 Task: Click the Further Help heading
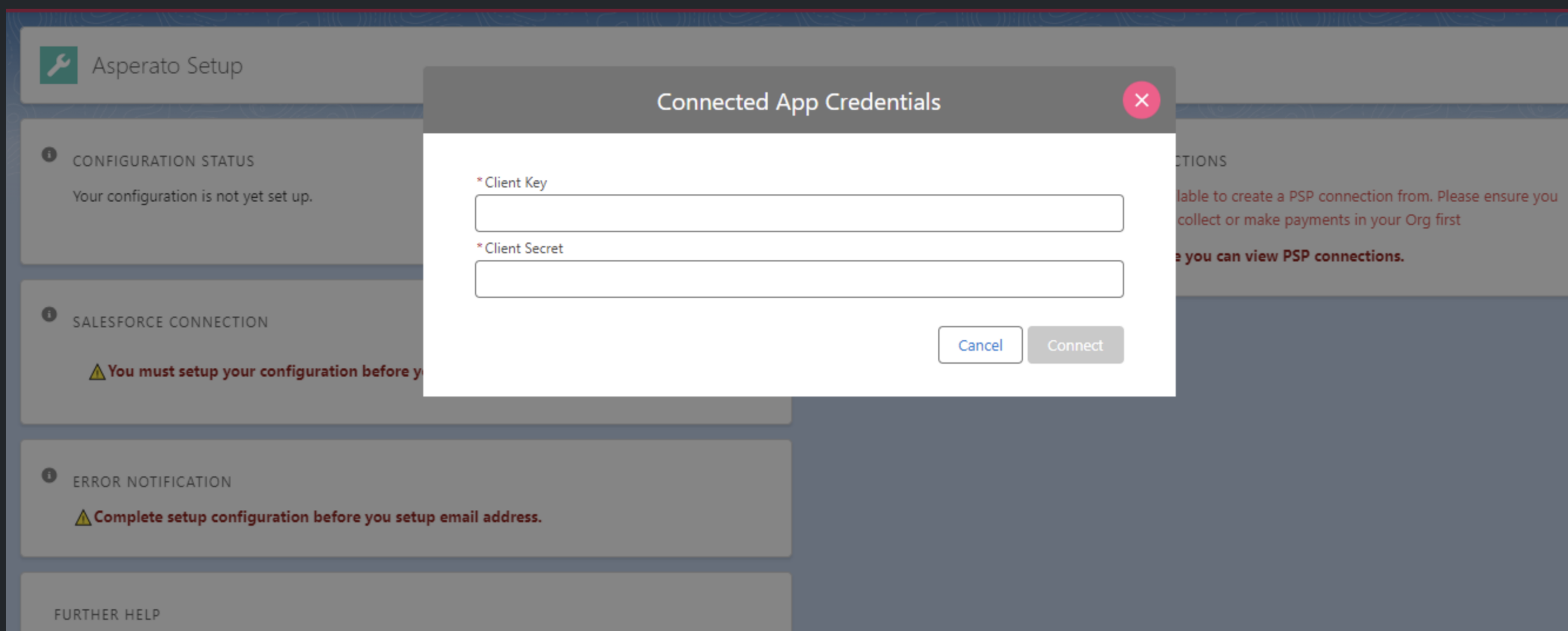click(107, 615)
